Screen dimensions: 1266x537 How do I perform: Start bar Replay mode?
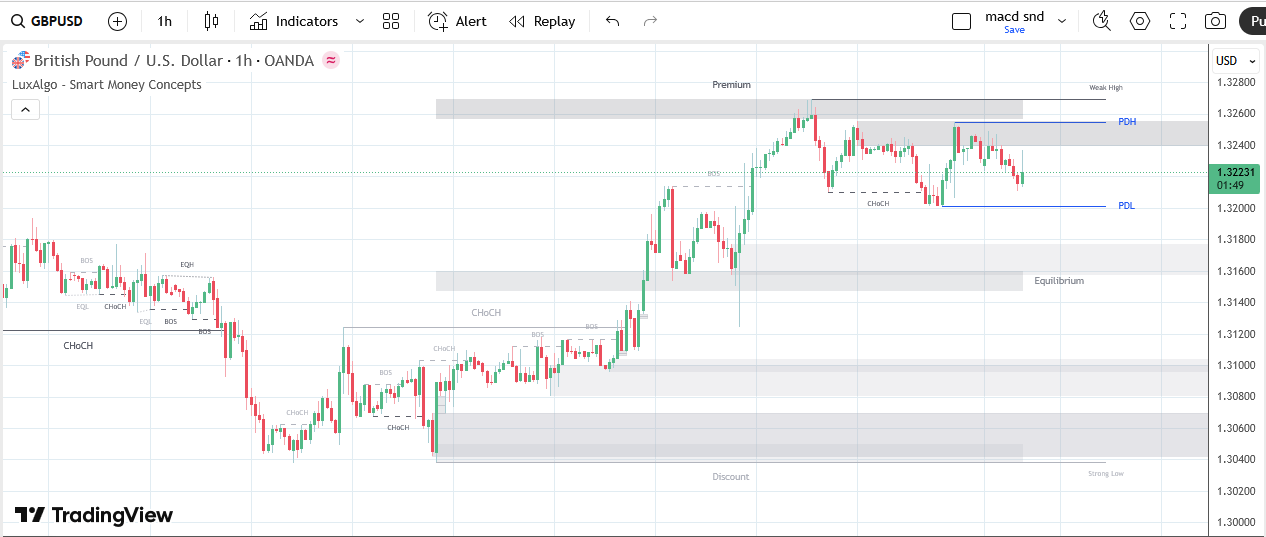pos(542,21)
